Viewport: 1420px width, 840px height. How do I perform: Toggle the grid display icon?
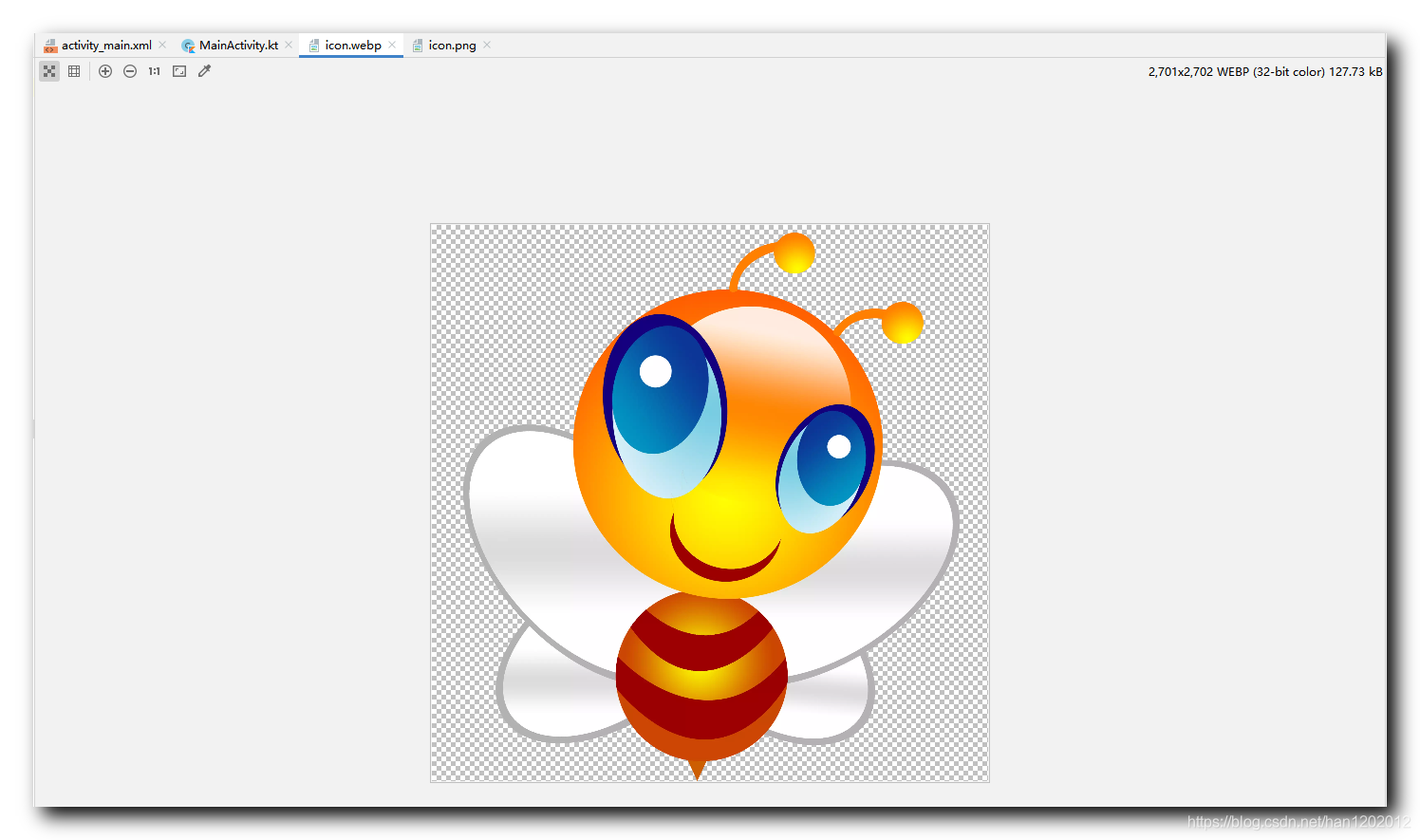point(74,71)
